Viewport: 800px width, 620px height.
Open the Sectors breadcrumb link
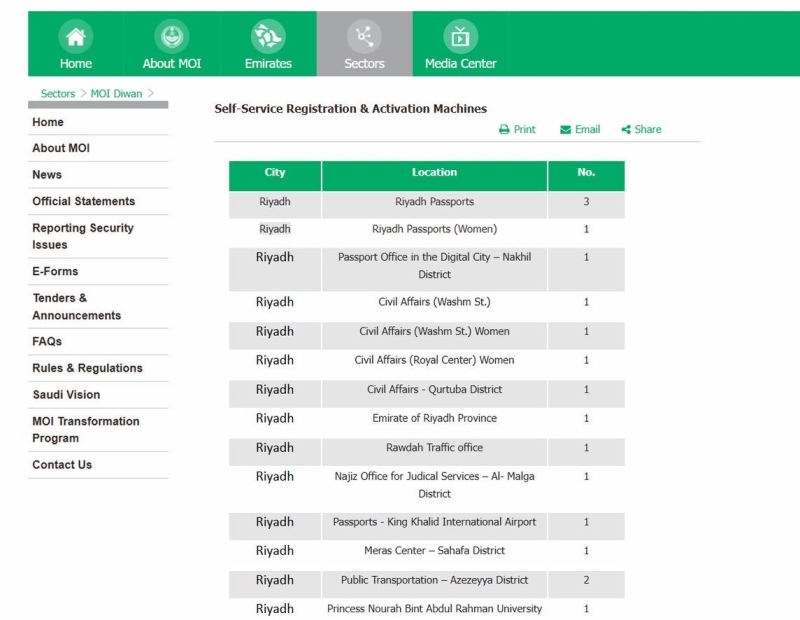point(57,94)
